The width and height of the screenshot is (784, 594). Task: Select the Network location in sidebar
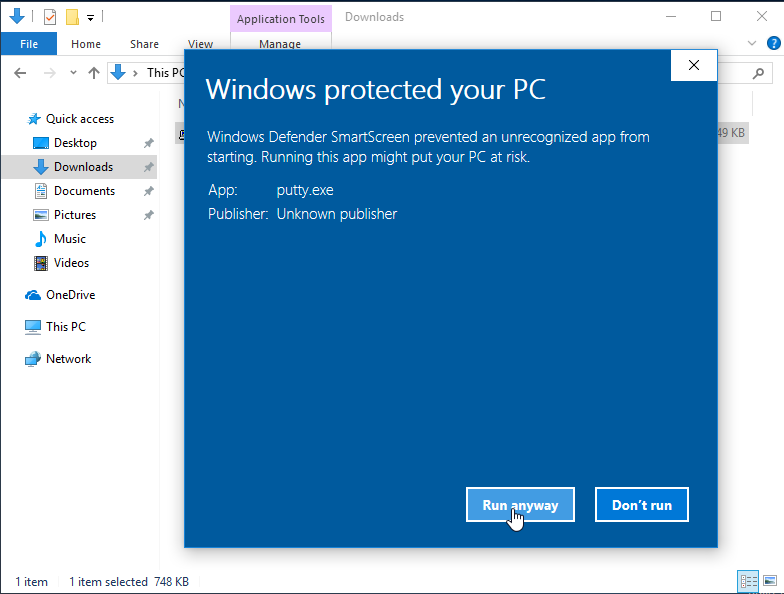68,359
